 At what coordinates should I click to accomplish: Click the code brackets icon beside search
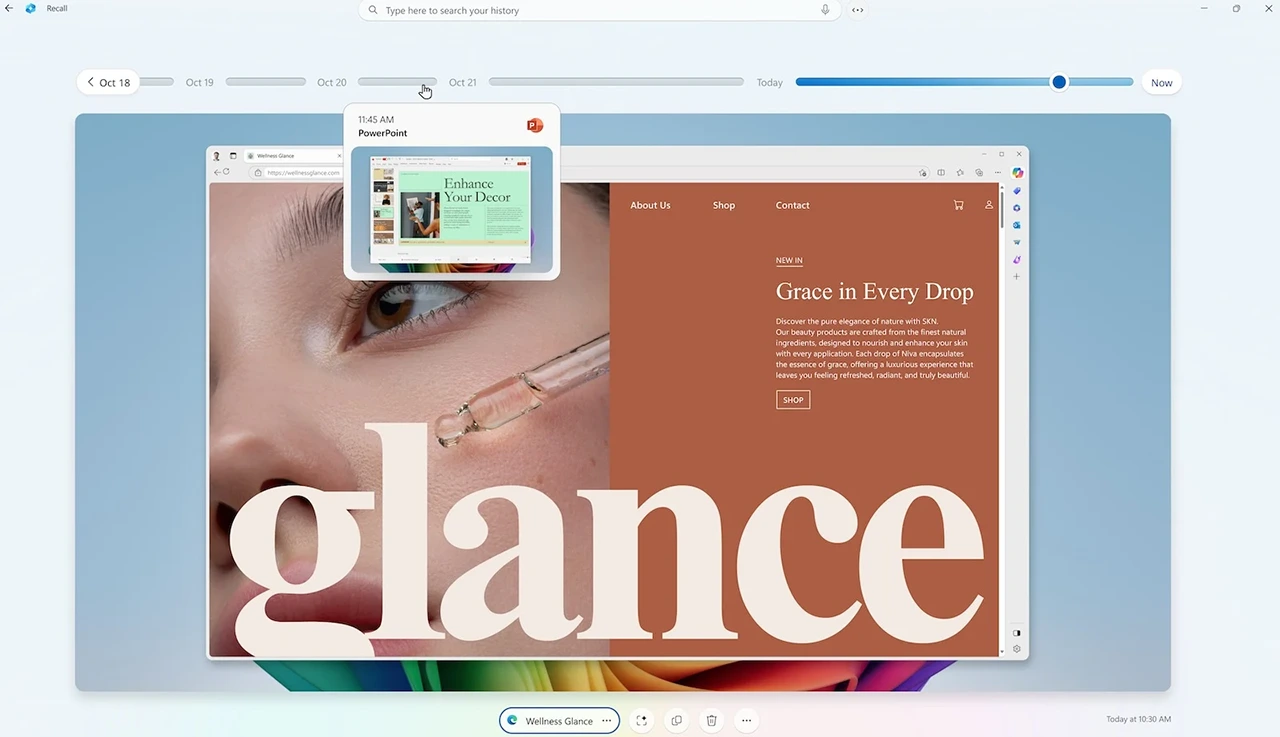click(x=858, y=10)
